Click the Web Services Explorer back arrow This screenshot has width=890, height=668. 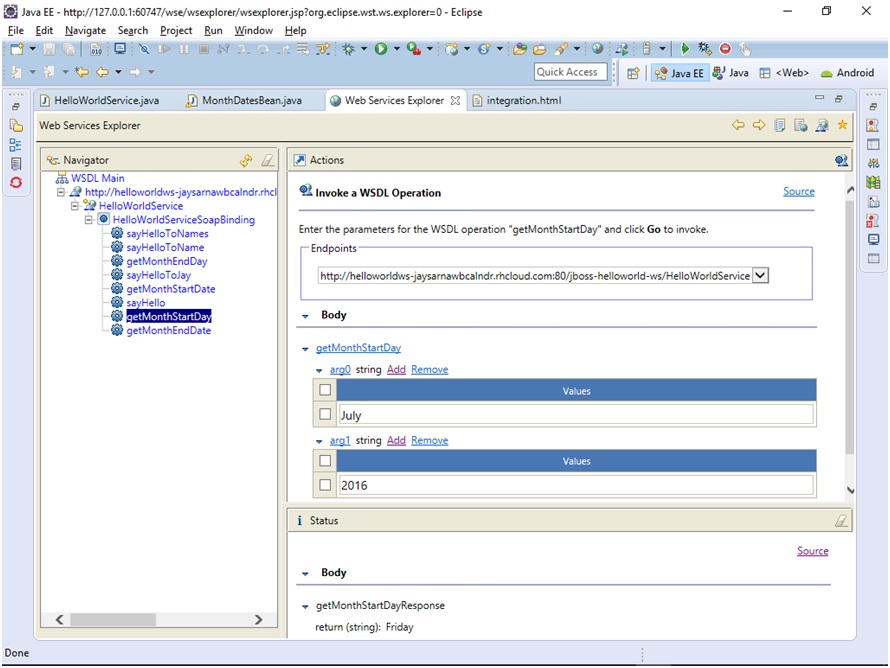pyautogui.click(x=738, y=125)
